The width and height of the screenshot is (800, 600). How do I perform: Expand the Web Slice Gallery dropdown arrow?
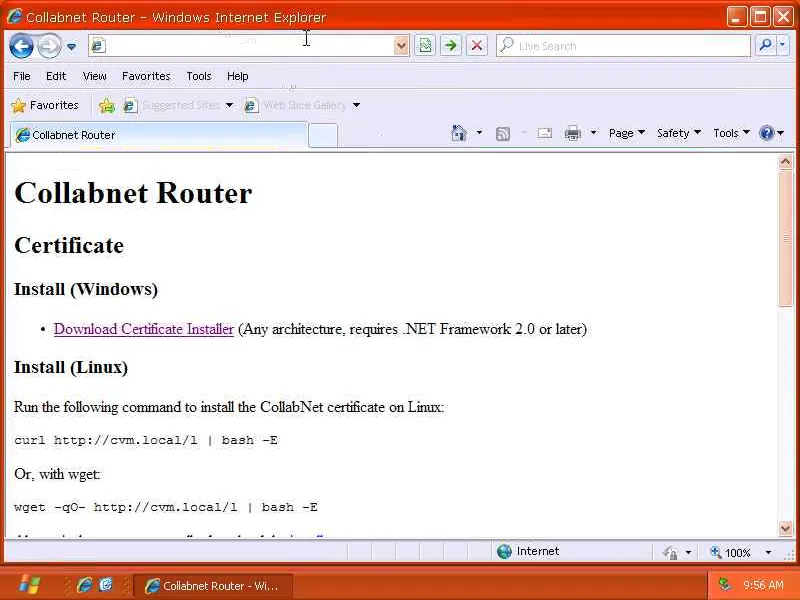coord(357,106)
